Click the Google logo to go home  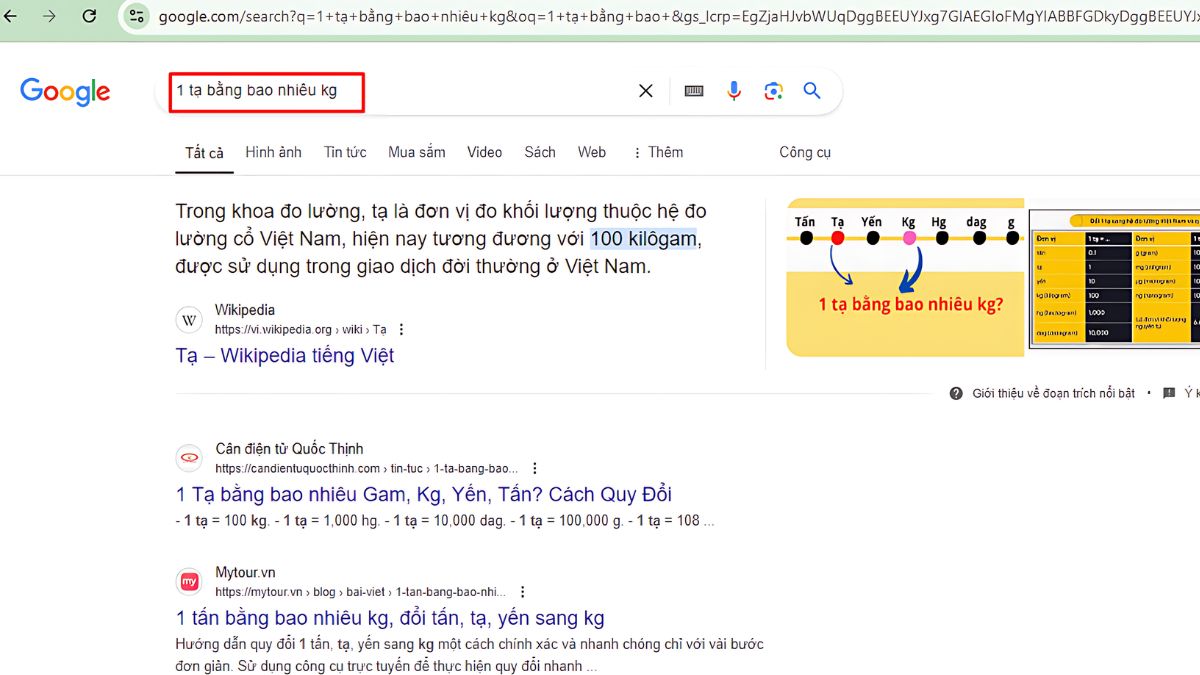pyautogui.click(x=64, y=92)
